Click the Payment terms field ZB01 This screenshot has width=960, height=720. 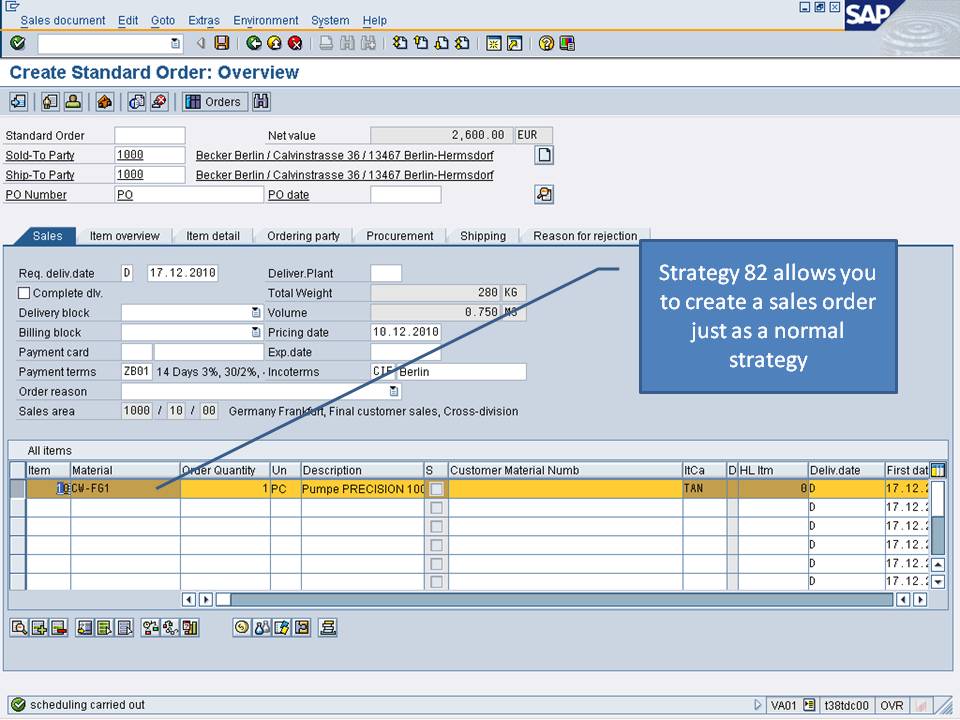pos(137,372)
